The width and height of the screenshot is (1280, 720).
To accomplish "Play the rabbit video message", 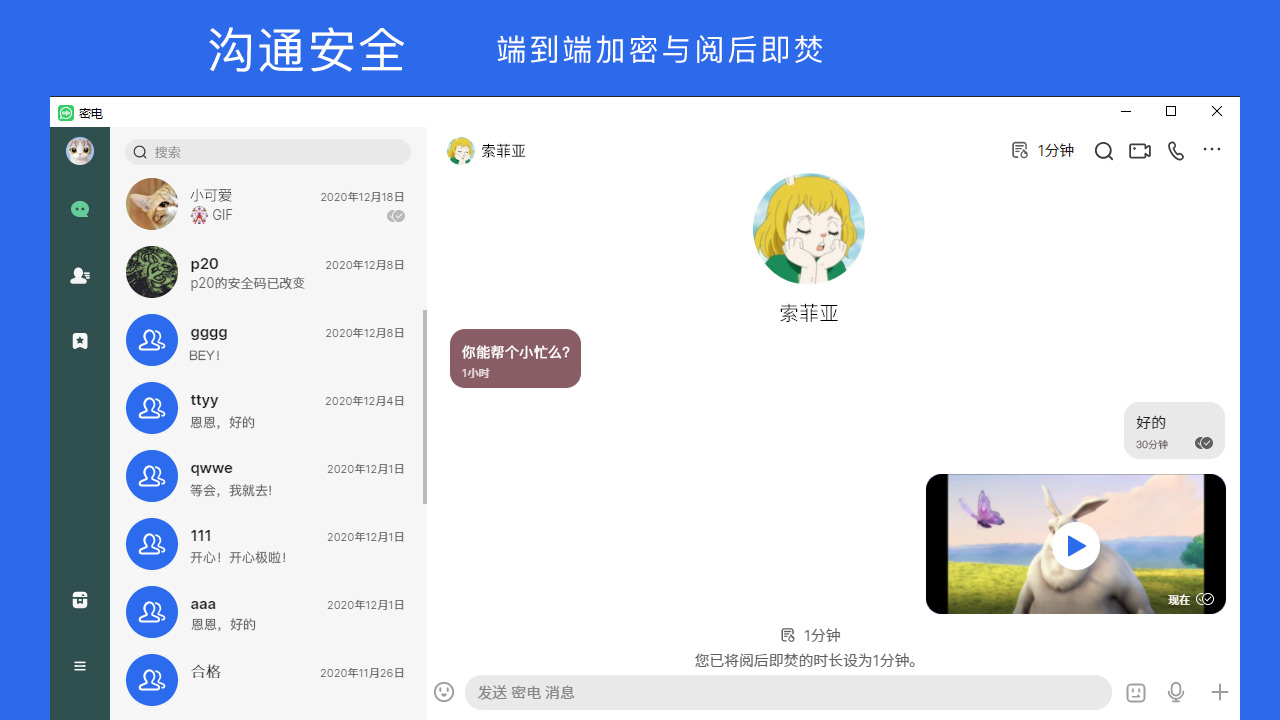I will (1076, 545).
